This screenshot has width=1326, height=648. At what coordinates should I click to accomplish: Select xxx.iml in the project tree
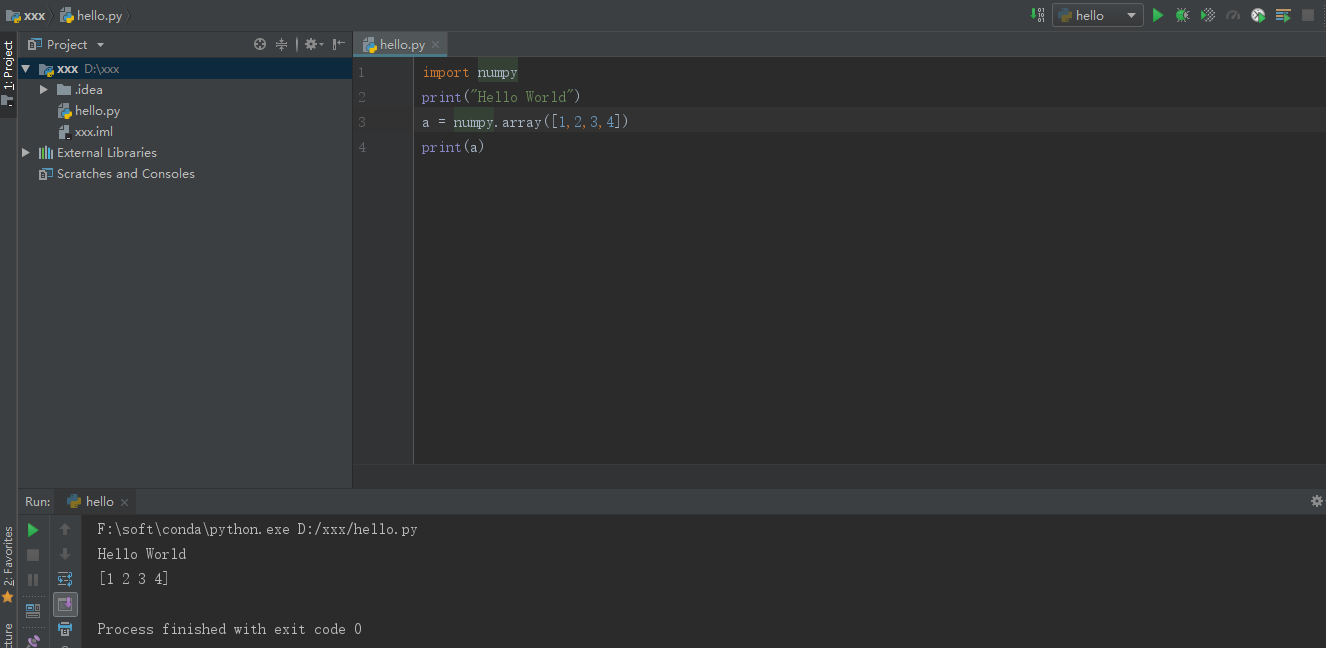coord(93,132)
